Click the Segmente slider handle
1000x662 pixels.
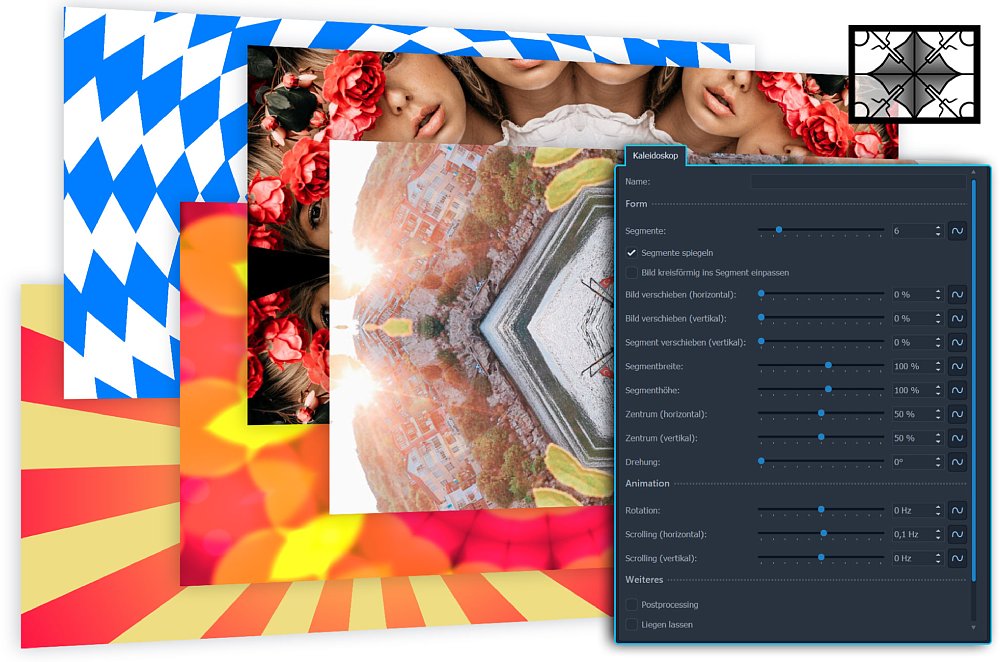tap(779, 230)
